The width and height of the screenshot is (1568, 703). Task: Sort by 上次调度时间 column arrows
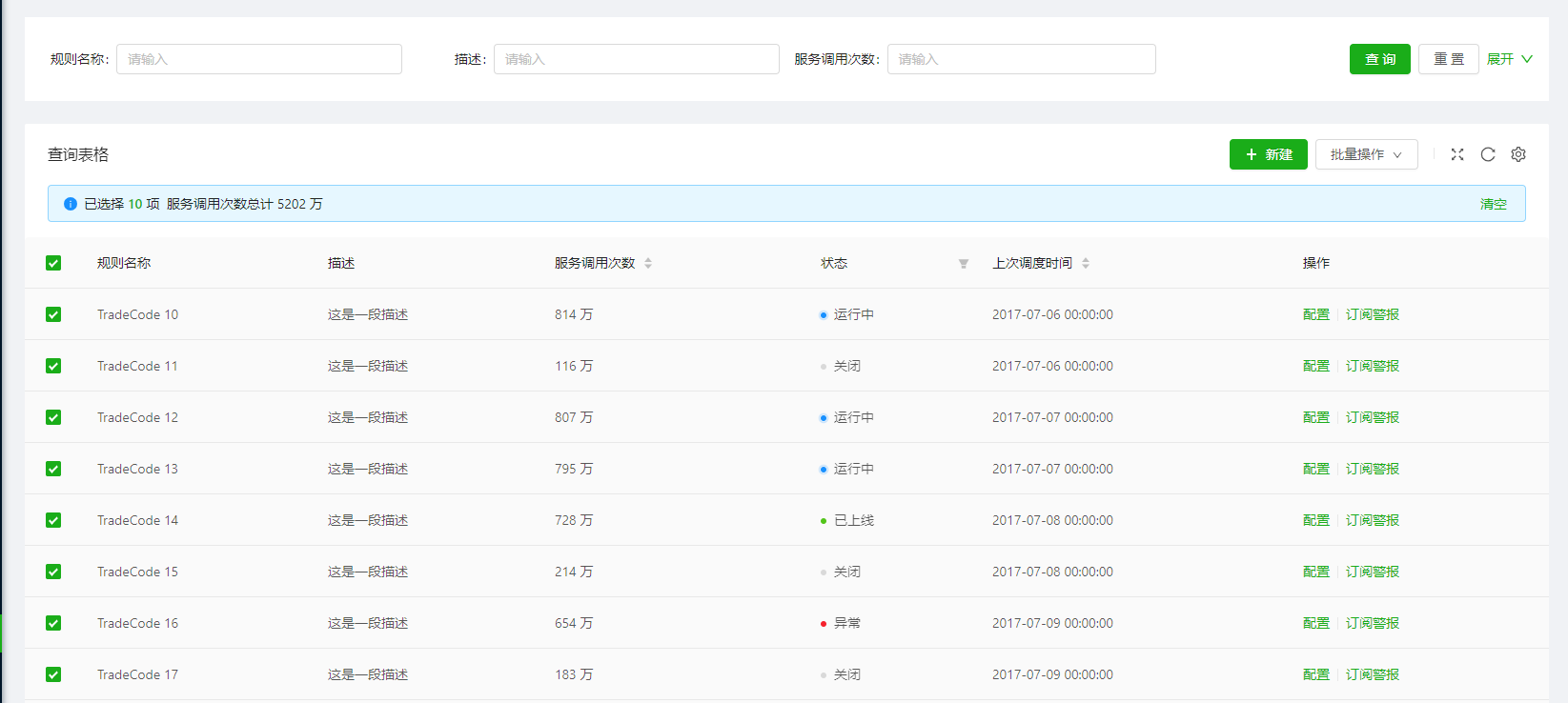1086,263
